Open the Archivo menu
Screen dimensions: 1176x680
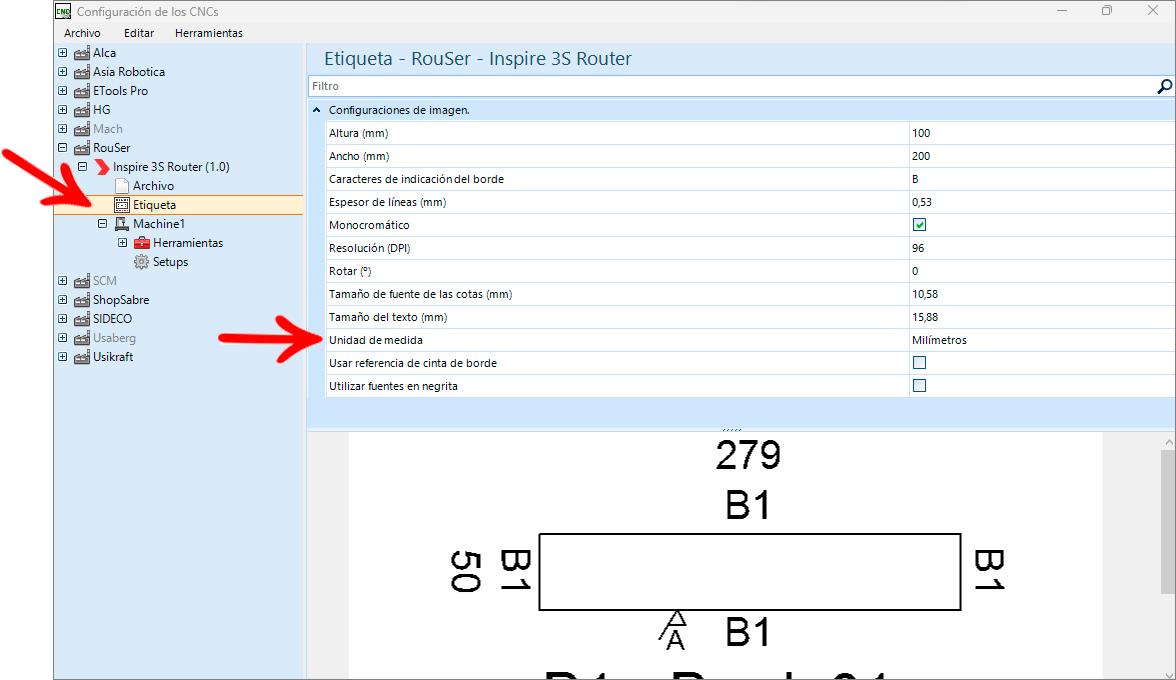click(82, 33)
